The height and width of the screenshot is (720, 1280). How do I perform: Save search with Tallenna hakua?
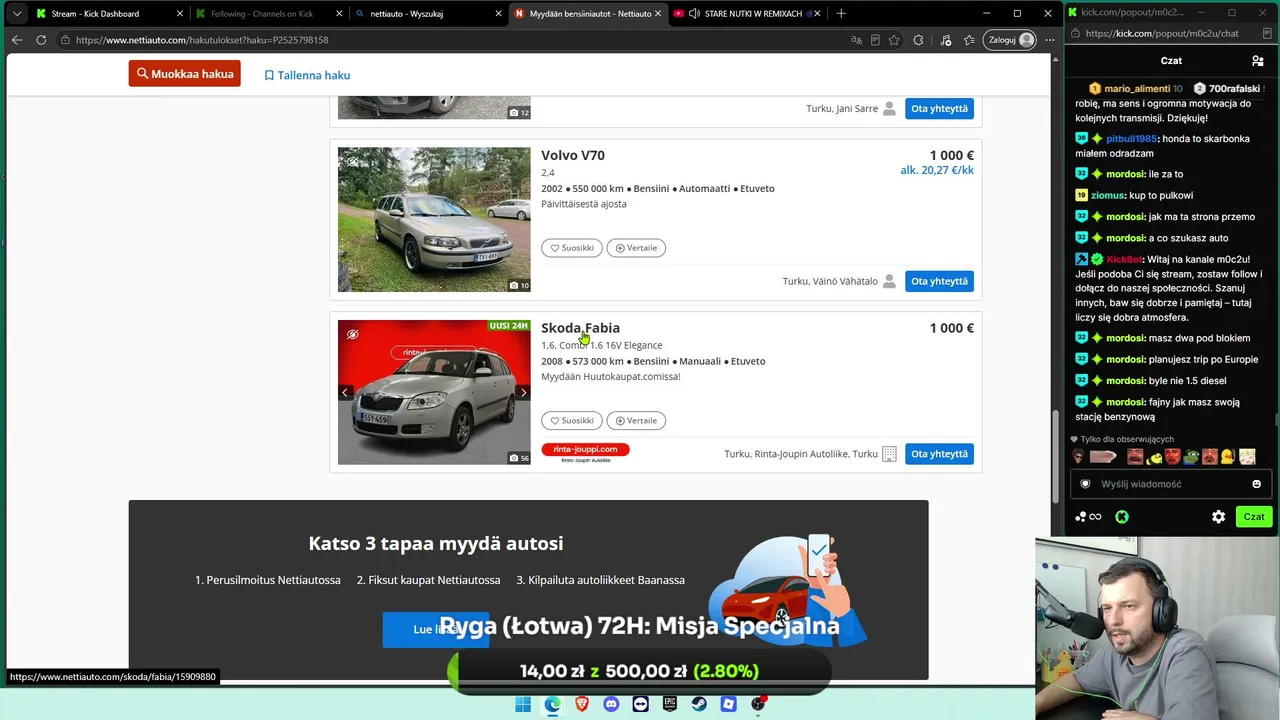tap(307, 75)
